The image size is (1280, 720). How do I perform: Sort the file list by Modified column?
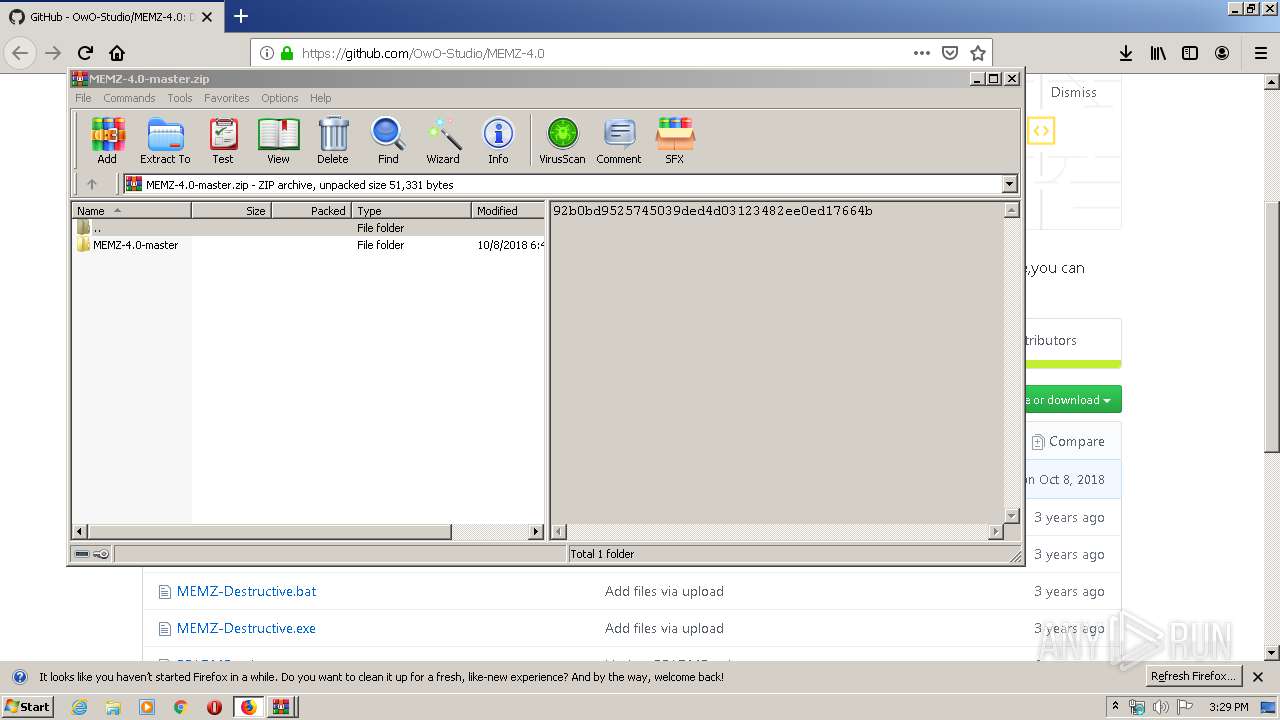[508, 210]
